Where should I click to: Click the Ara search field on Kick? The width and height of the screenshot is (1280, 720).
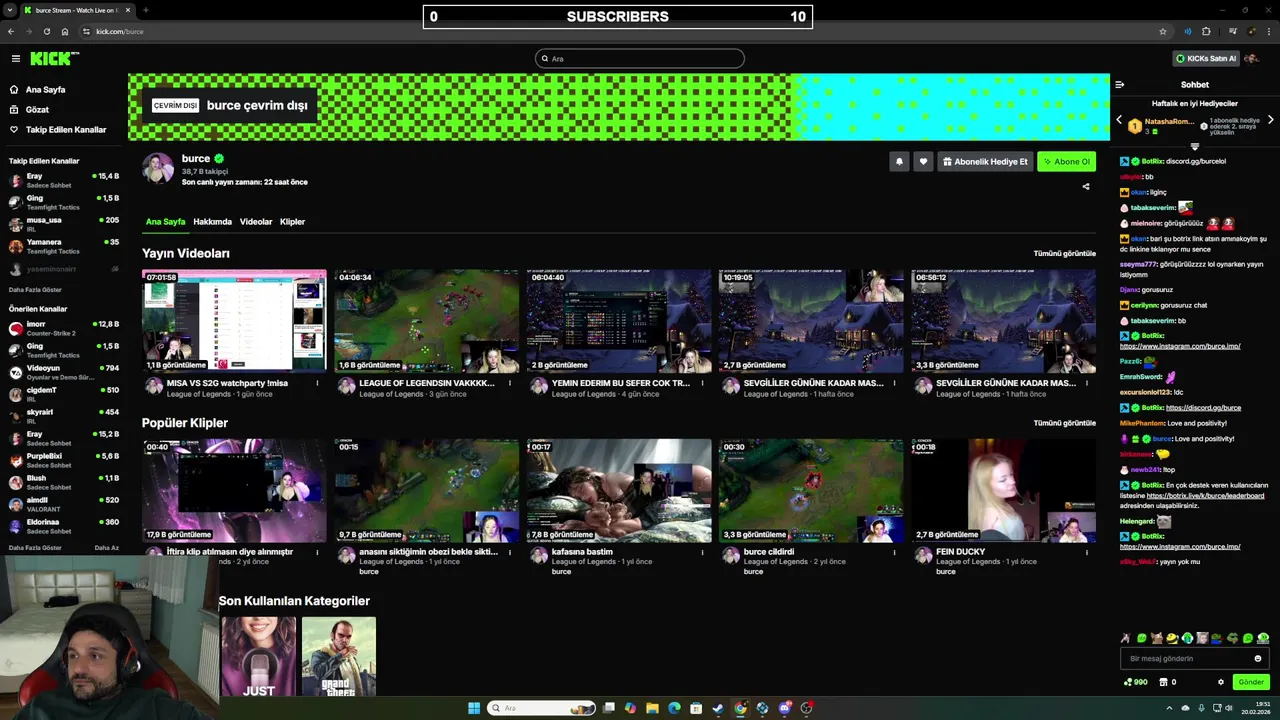click(x=640, y=59)
